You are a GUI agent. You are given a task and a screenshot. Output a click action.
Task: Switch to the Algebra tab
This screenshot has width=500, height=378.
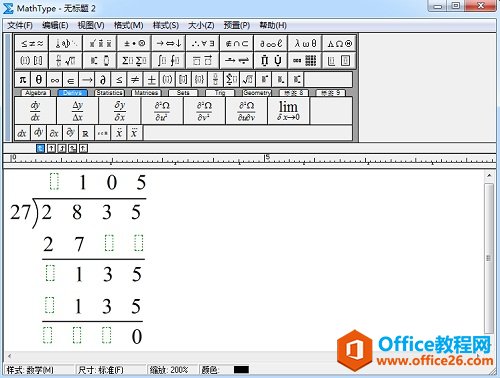36,93
